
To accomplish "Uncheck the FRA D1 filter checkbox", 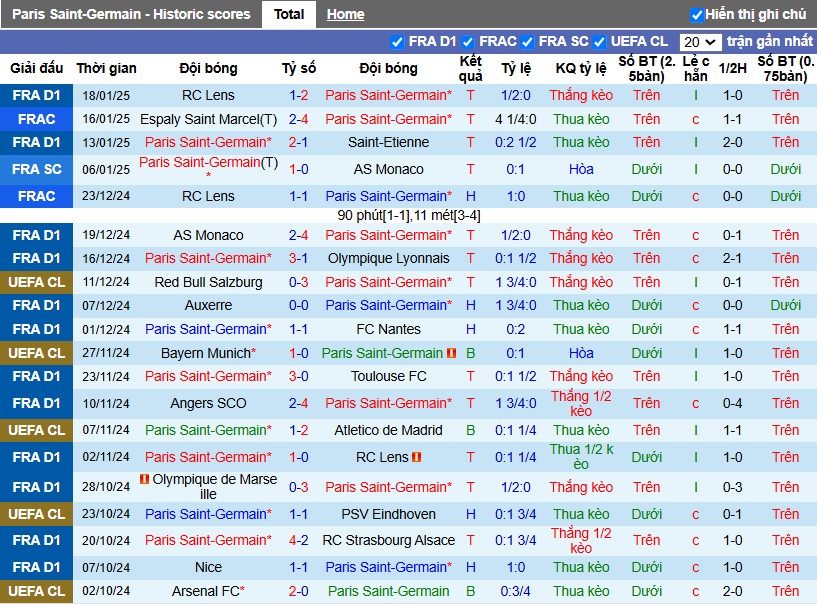I will pyautogui.click(x=397, y=42).
